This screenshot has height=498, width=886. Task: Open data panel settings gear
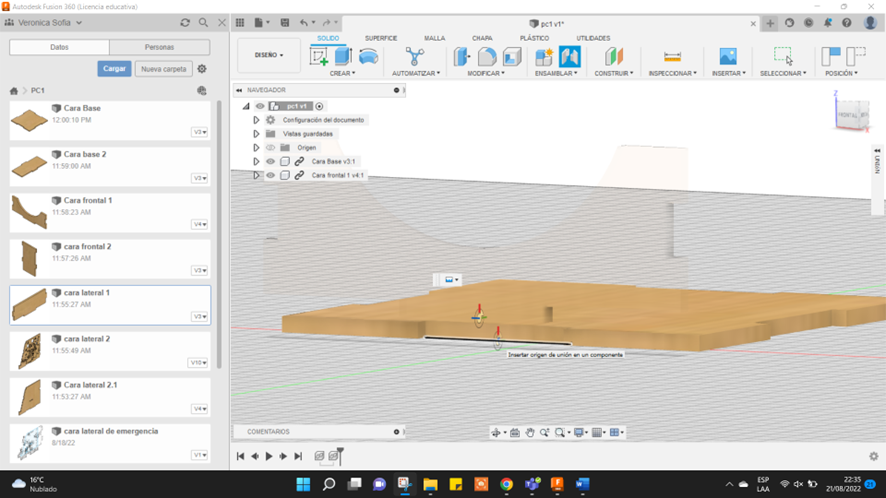tap(202, 69)
